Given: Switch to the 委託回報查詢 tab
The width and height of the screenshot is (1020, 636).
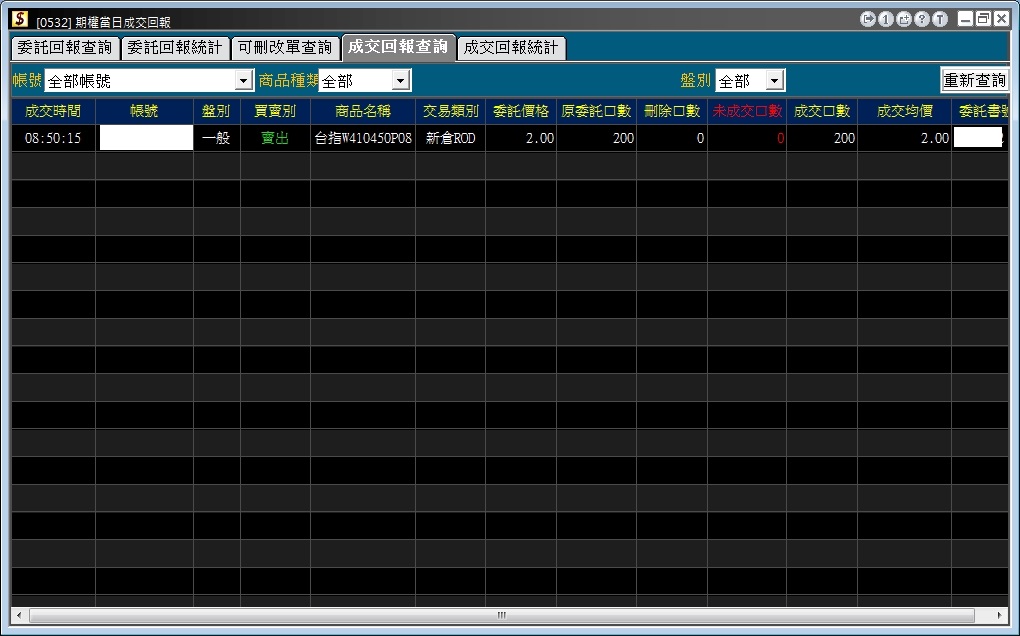Looking at the screenshot, I should pyautogui.click(x=65, y=47).
